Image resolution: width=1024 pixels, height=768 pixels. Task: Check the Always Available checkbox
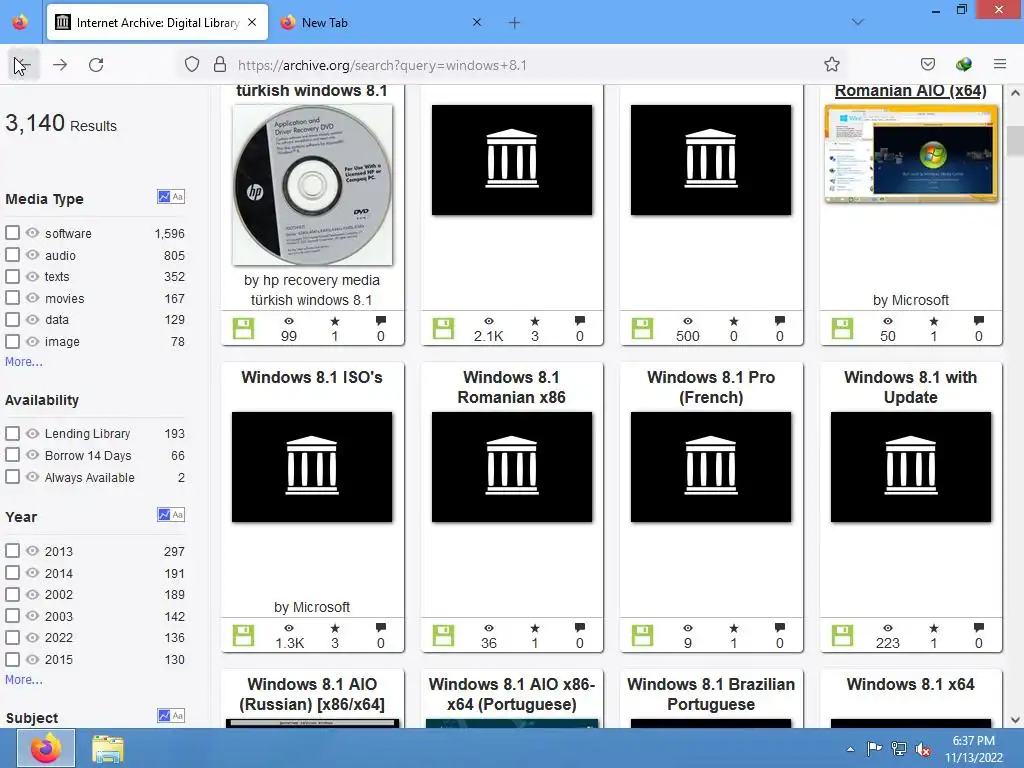(x=12, y=477)
